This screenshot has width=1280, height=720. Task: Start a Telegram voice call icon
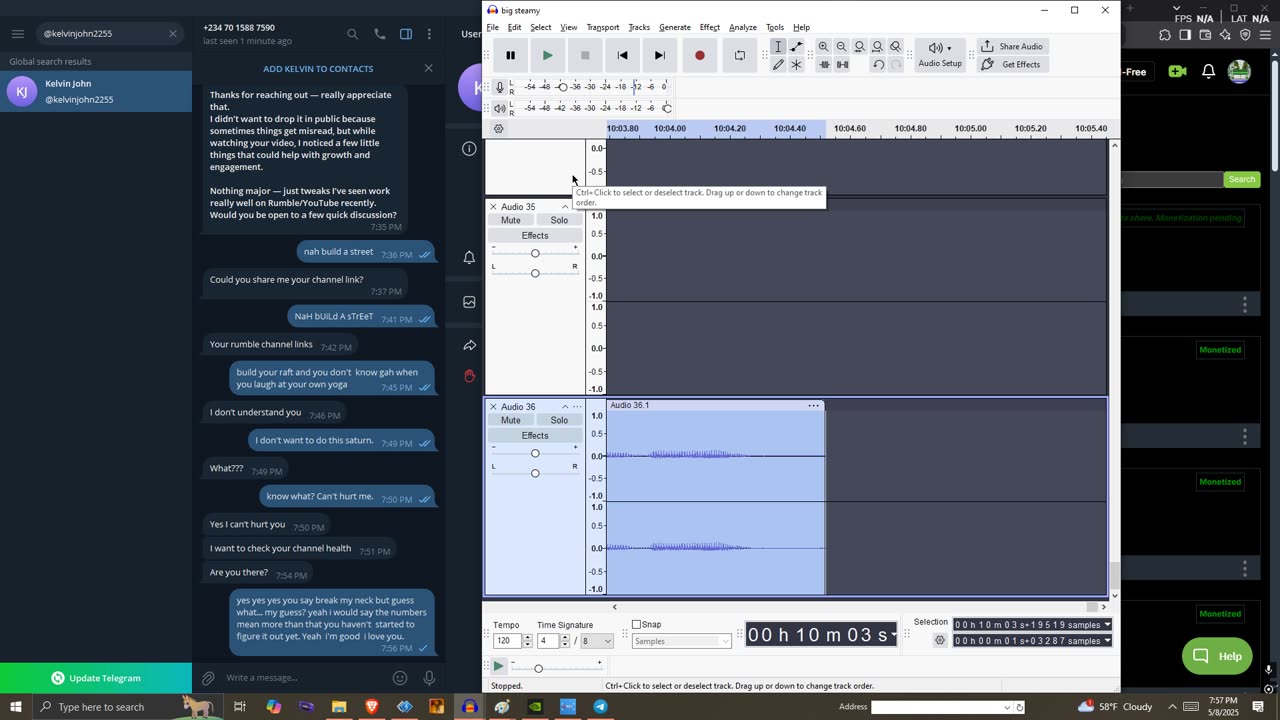click(379, 34)
